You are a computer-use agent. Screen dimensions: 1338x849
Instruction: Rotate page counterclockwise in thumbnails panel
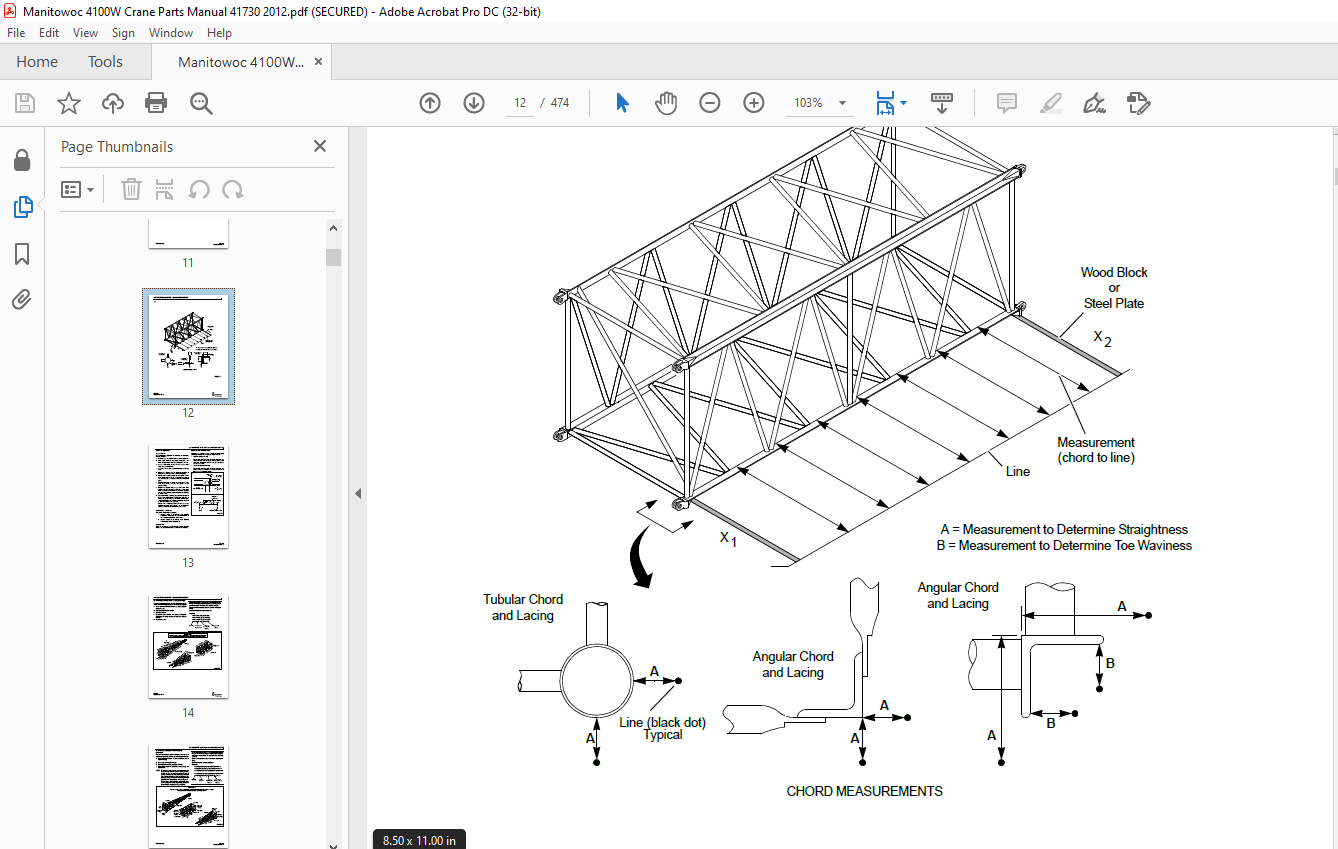(x=199, y=189)
